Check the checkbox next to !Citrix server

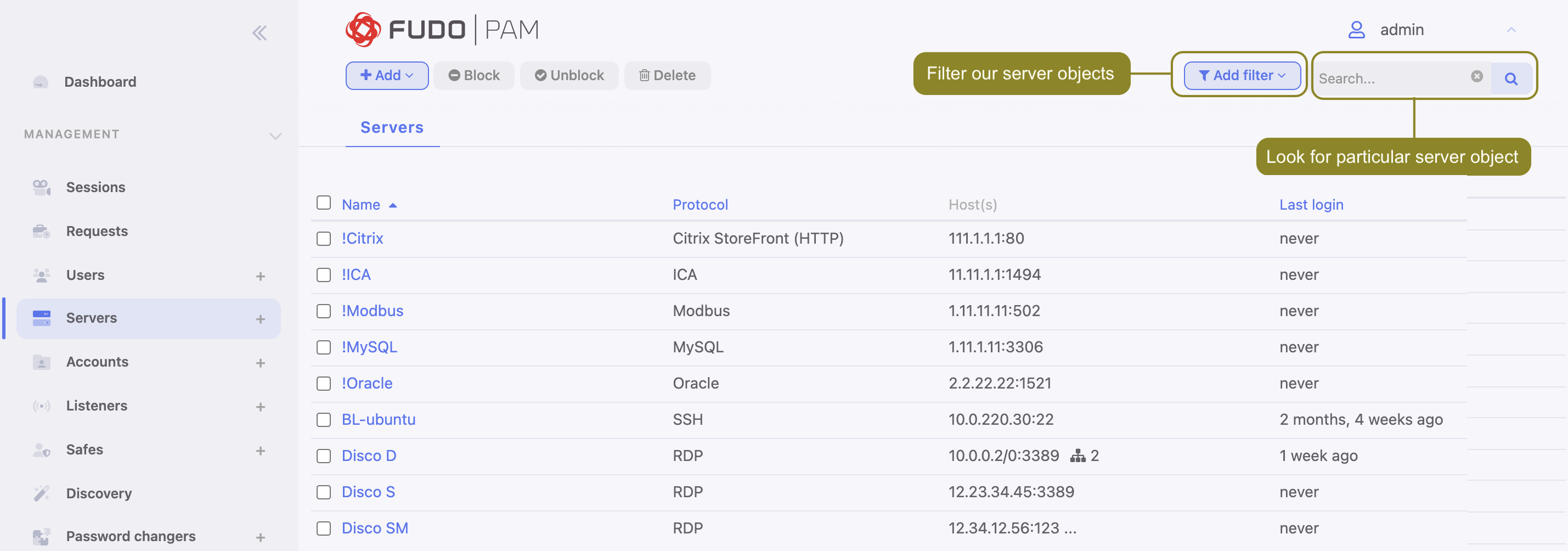pyautogui.click(x=323, y=239)
